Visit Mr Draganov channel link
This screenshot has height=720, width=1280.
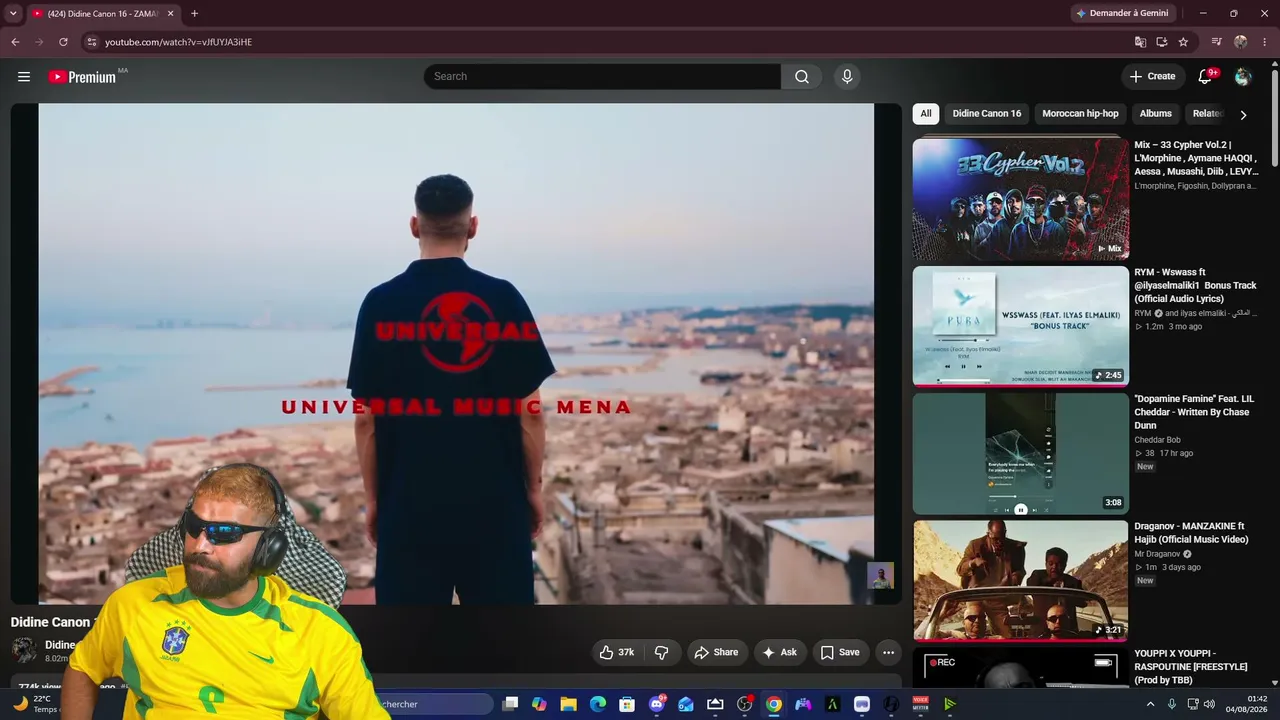(1156, 554)
